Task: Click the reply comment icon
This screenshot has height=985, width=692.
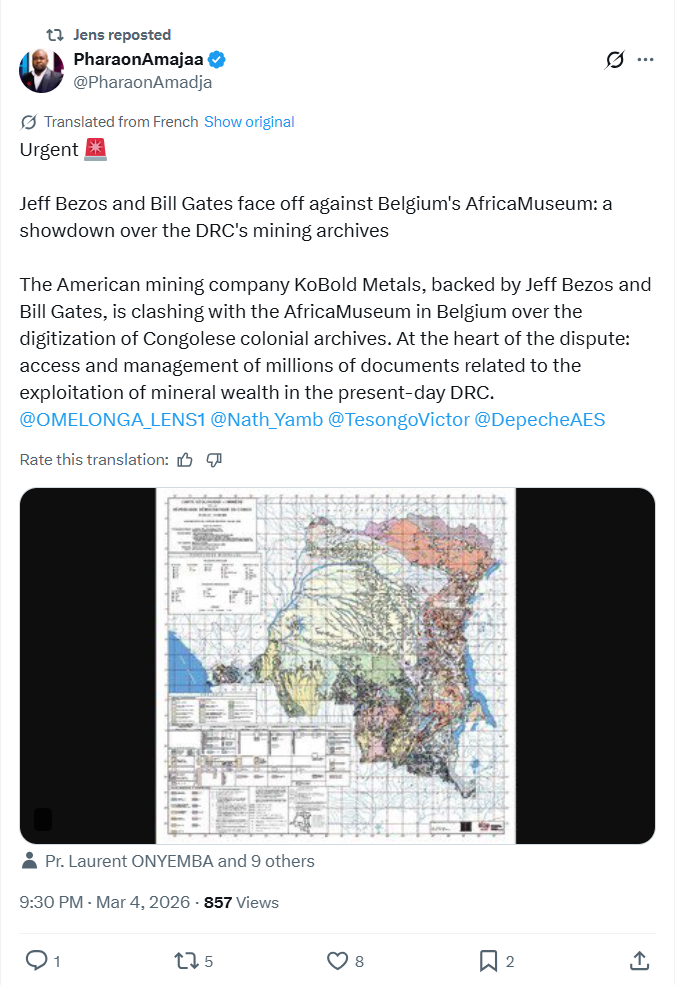Action: [37, 960]
